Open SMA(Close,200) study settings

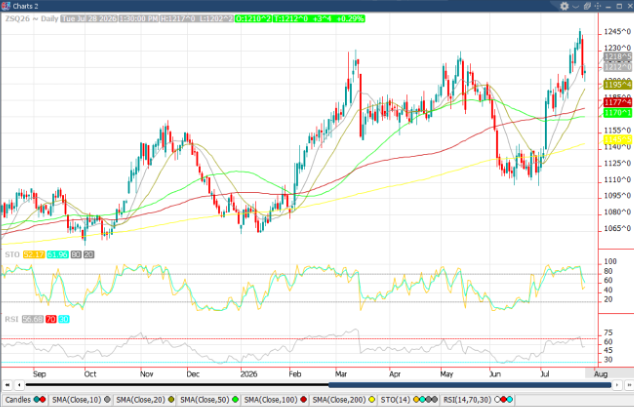coord(343,400)
